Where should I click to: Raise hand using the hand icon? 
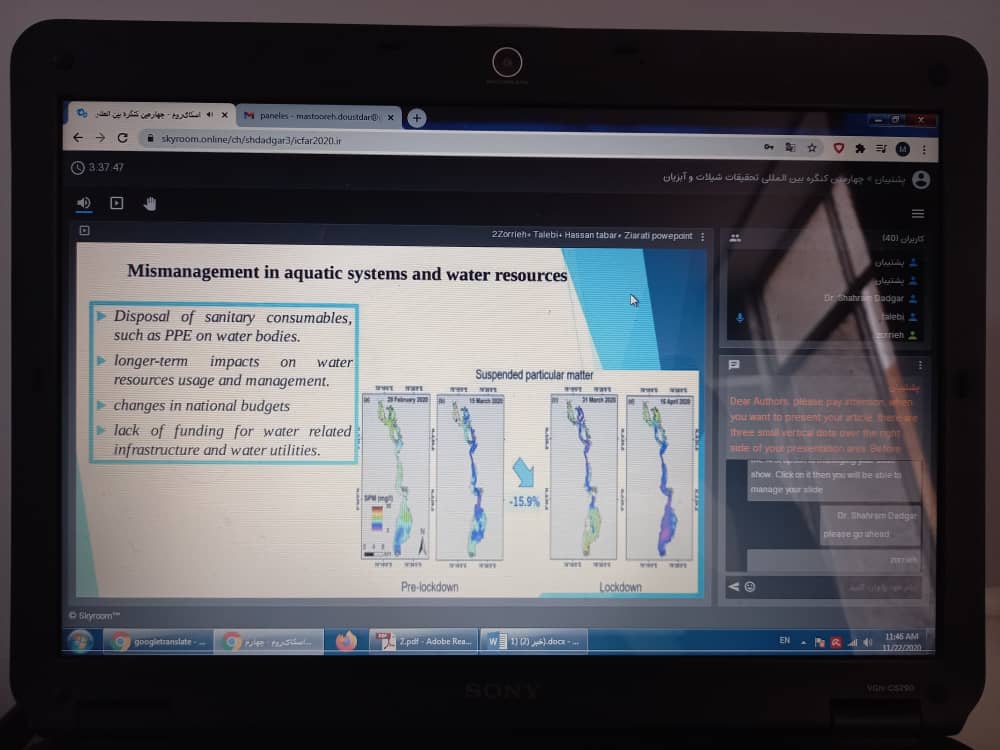(x=150, y=203)
